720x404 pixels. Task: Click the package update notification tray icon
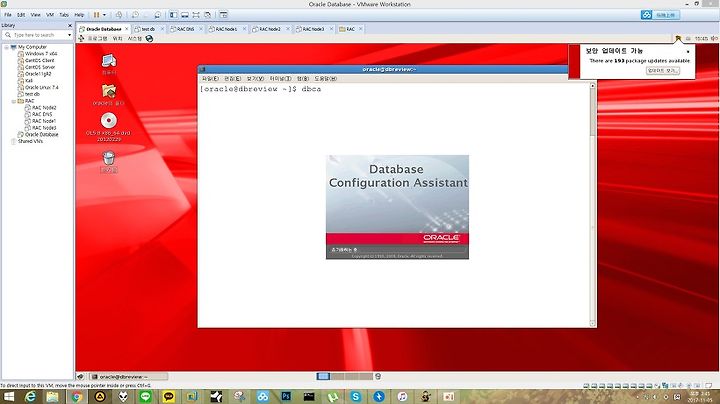pos(678,39)
